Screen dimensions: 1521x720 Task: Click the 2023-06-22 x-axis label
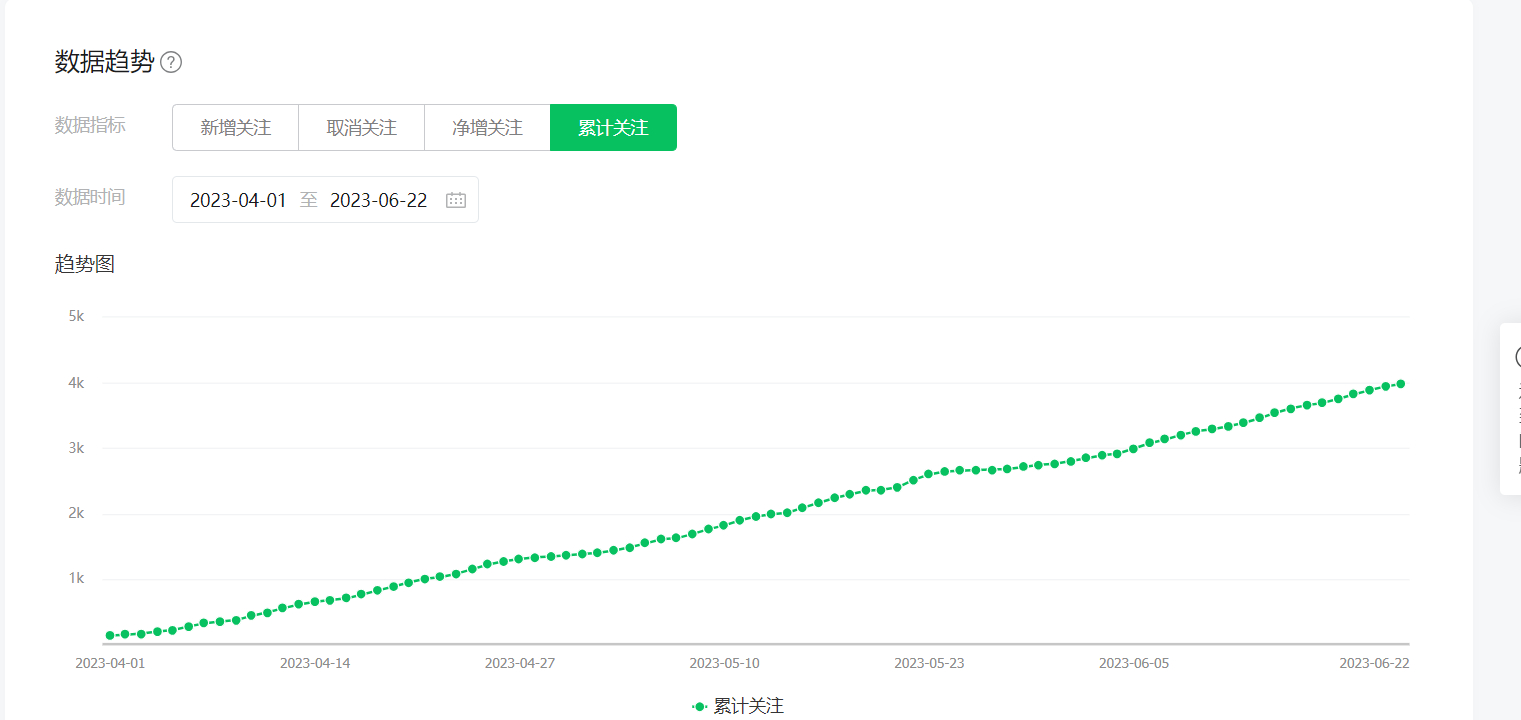pyautogui.click(x=1374, y=663)
